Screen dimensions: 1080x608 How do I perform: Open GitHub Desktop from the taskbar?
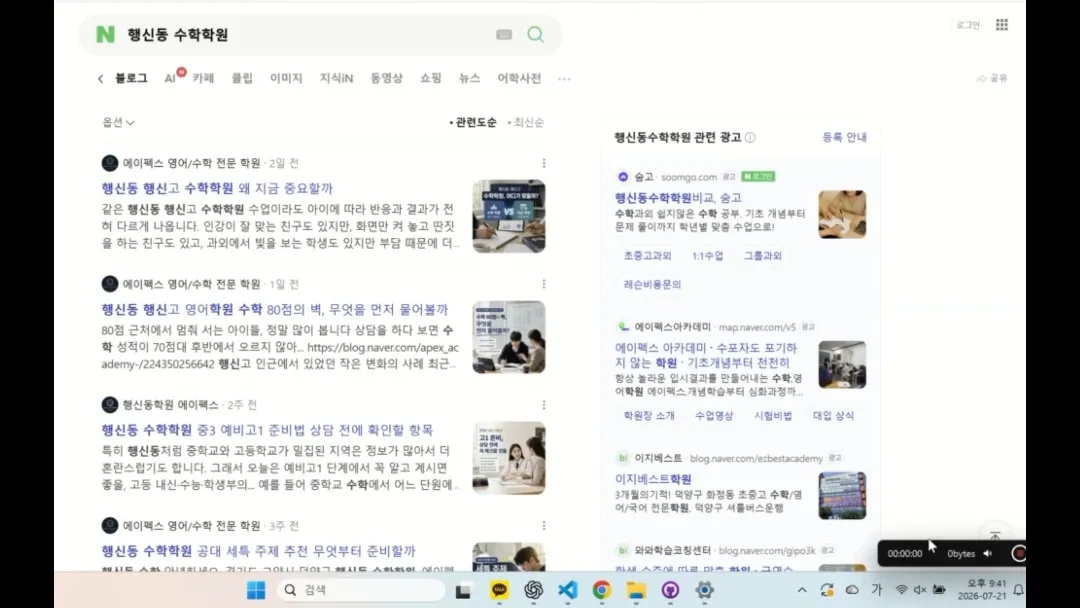[670, 590]
